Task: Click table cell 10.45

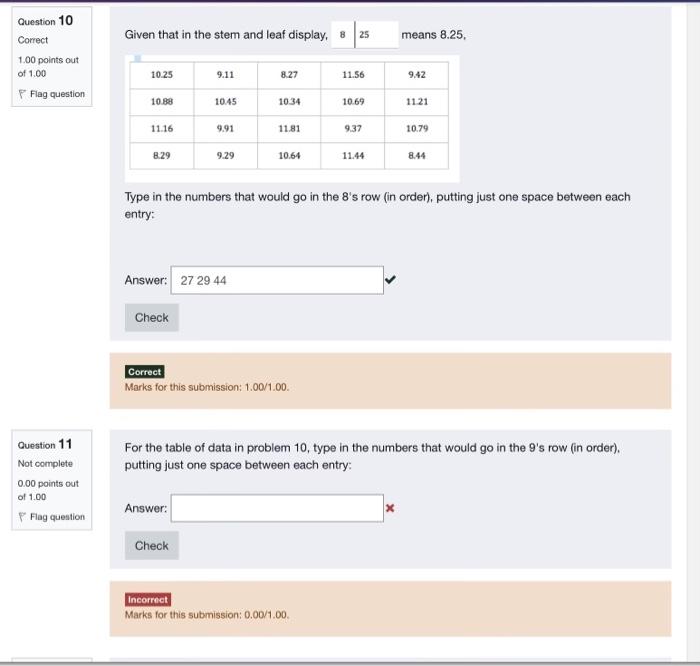Action: tap(225, 102)
